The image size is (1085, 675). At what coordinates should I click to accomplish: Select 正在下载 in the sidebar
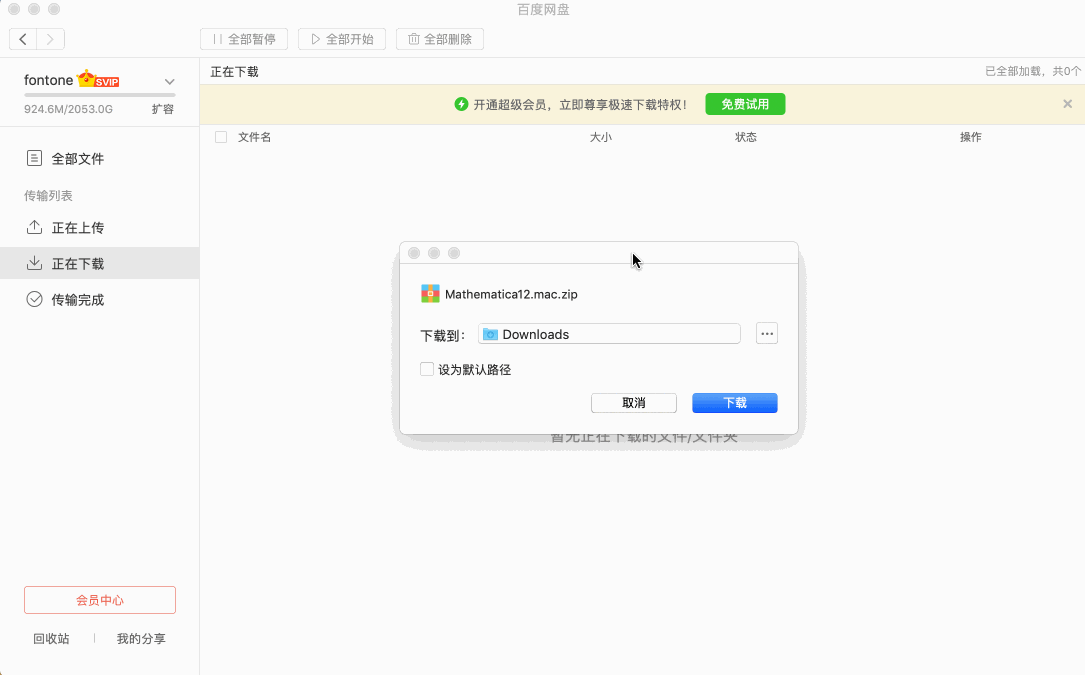tap(100, 264)
